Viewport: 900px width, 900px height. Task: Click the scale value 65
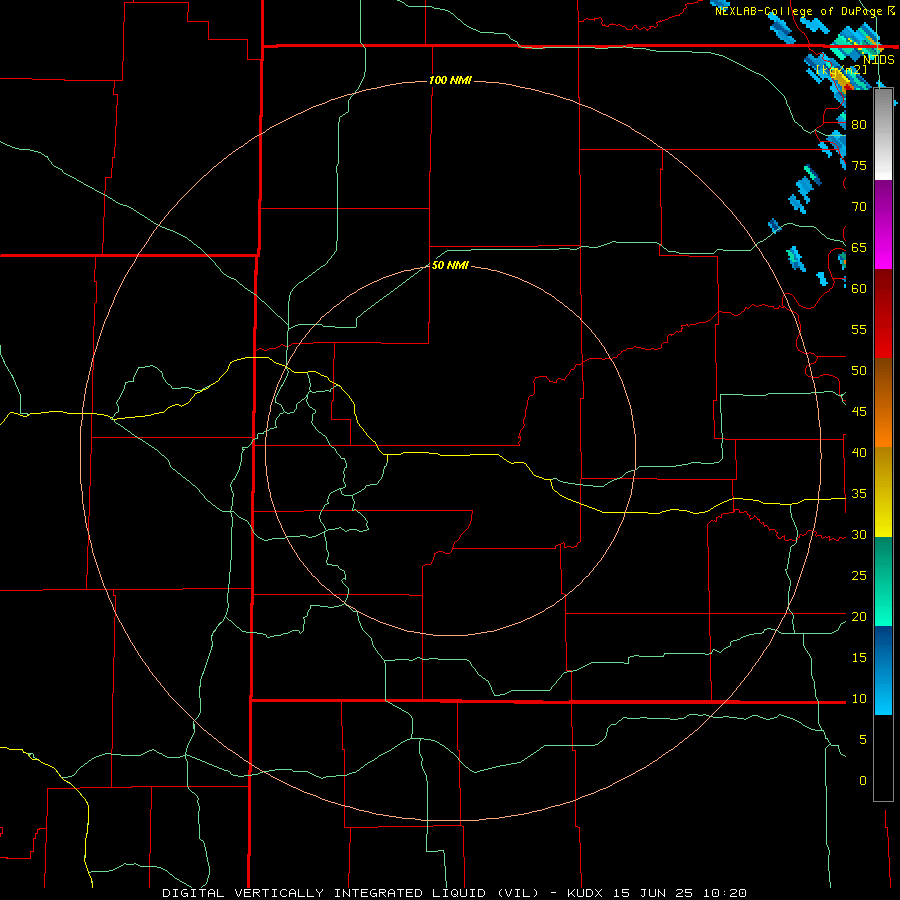859,248
